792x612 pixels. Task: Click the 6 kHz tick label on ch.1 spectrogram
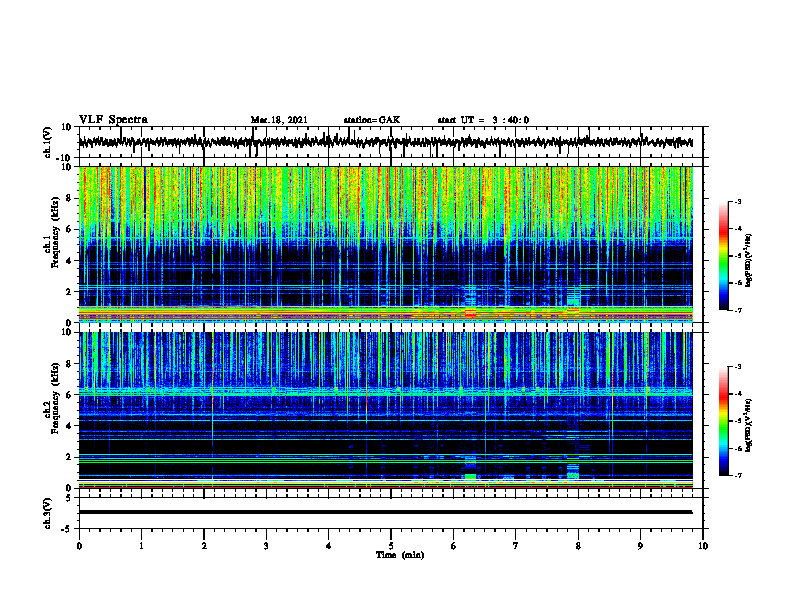pos(69,230)
